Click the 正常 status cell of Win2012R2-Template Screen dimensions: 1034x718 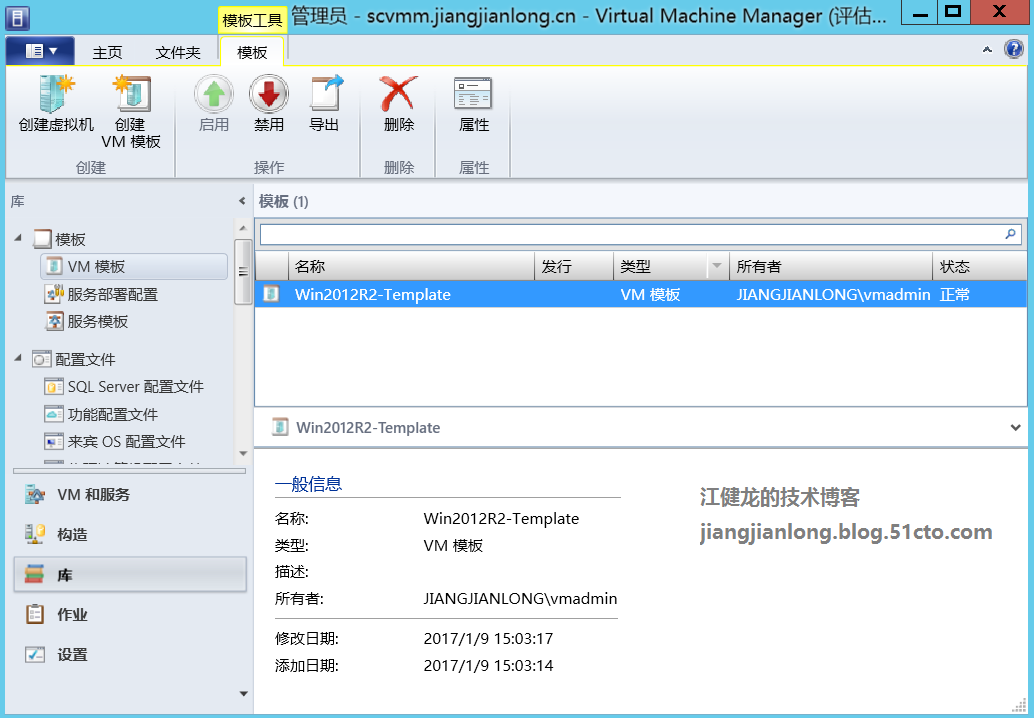[x=955, y=294]
